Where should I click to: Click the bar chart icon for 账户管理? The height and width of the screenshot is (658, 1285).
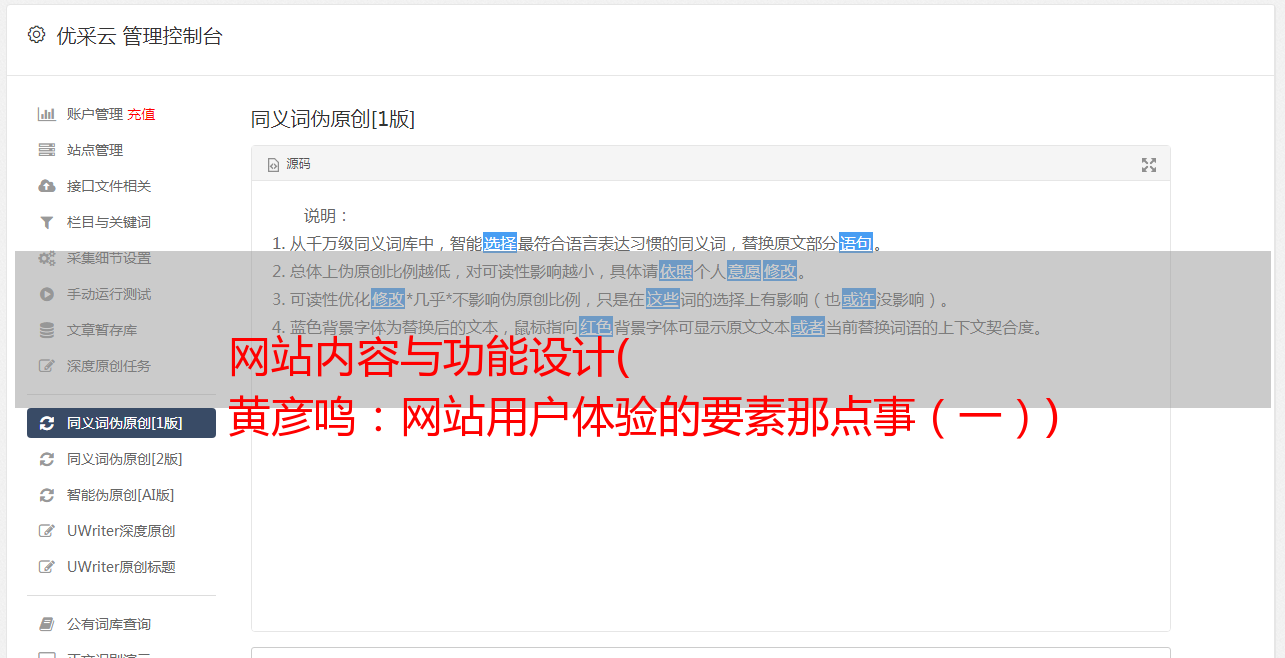[x=46, y=114]
